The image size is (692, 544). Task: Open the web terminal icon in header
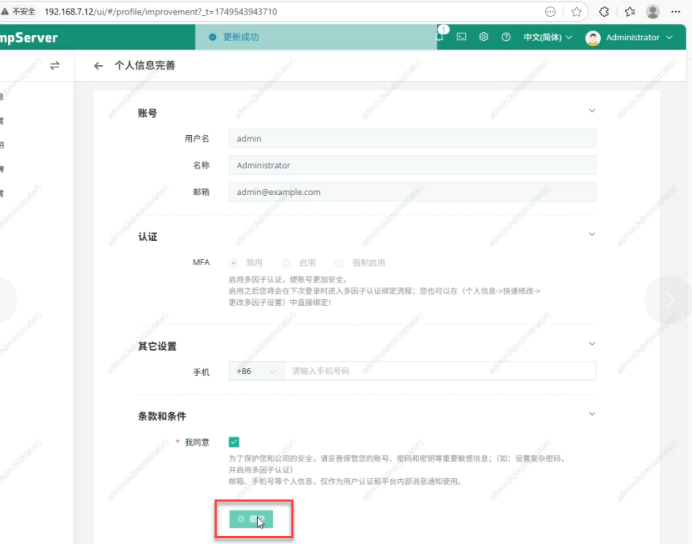point(461,37)
